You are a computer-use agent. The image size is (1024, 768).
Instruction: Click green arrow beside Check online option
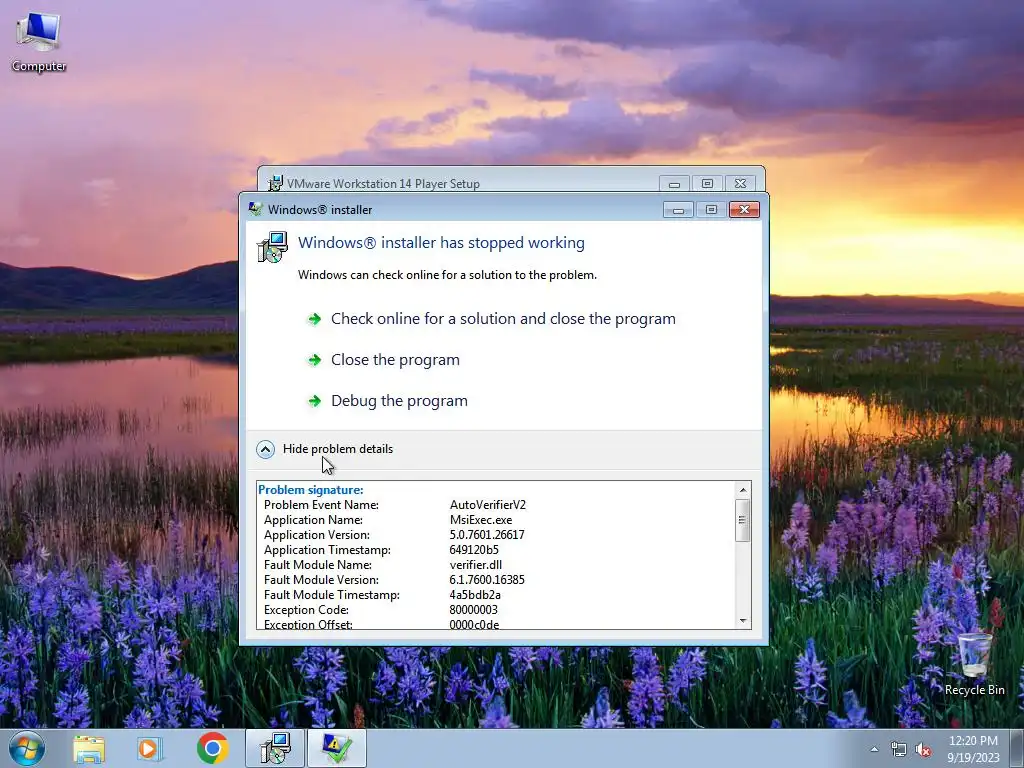[314, 319]
